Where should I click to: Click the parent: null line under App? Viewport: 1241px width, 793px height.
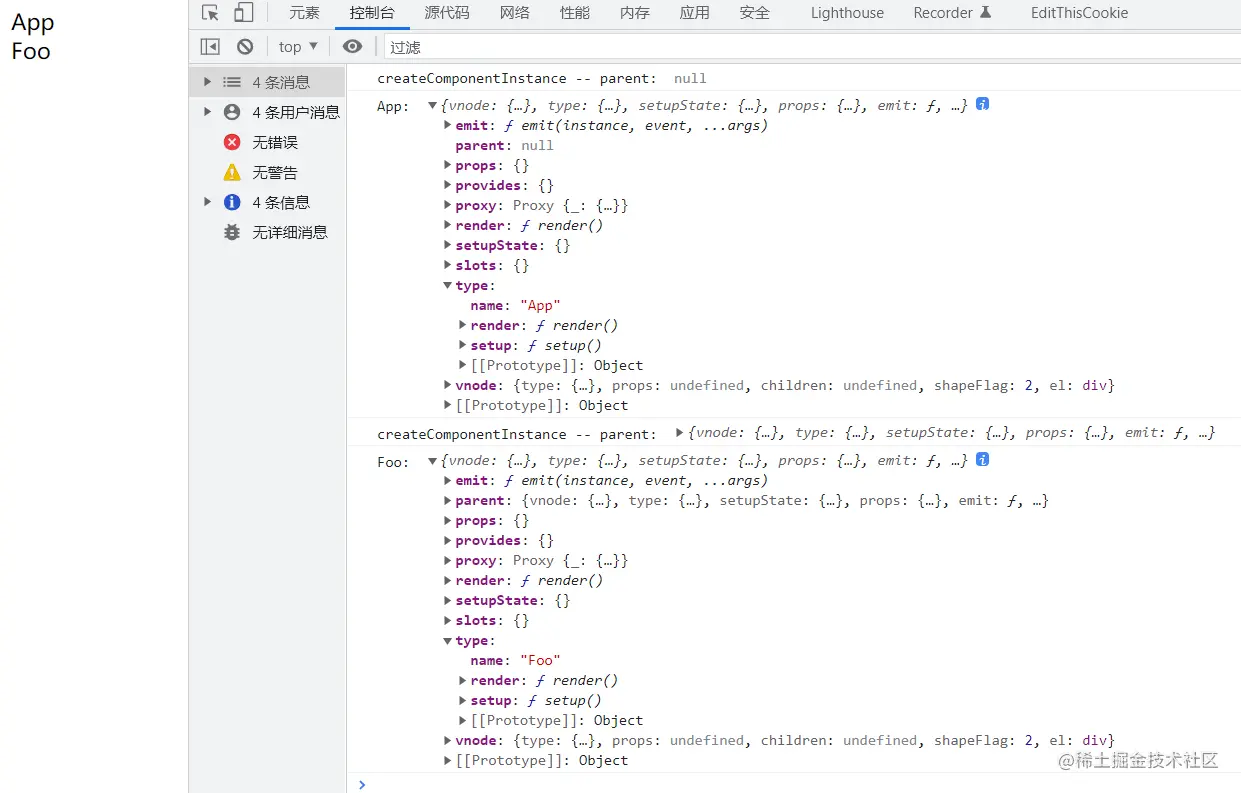(504, 145)
